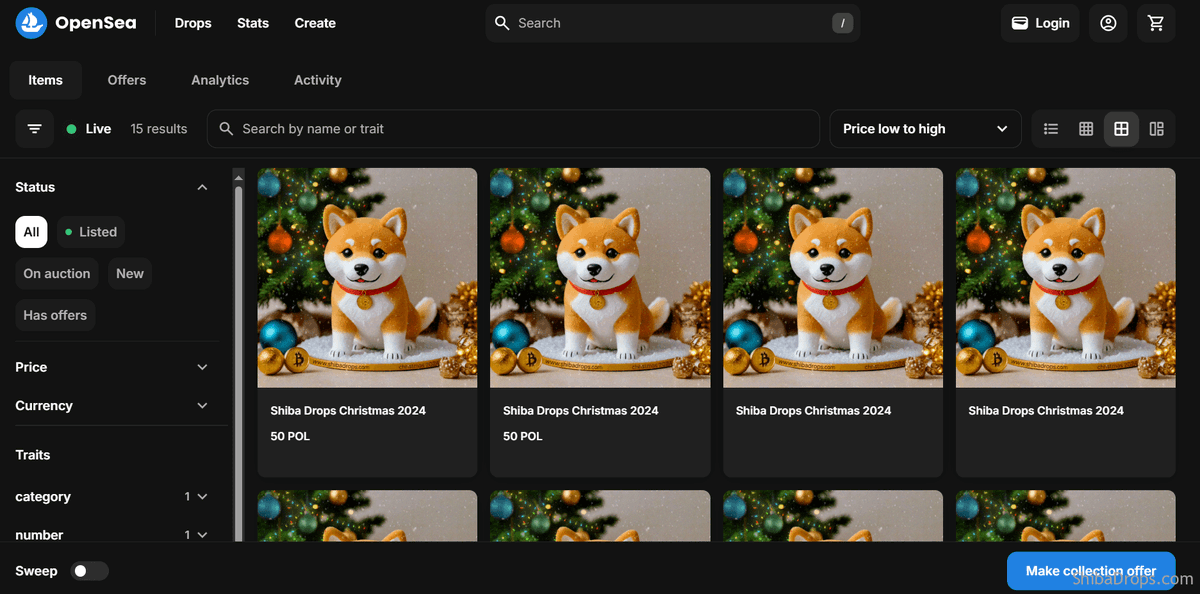Image resolution: width=1200 pixels, height=594 pixels.
Task: Switch to the Offers tab
Action: [127, 80]
